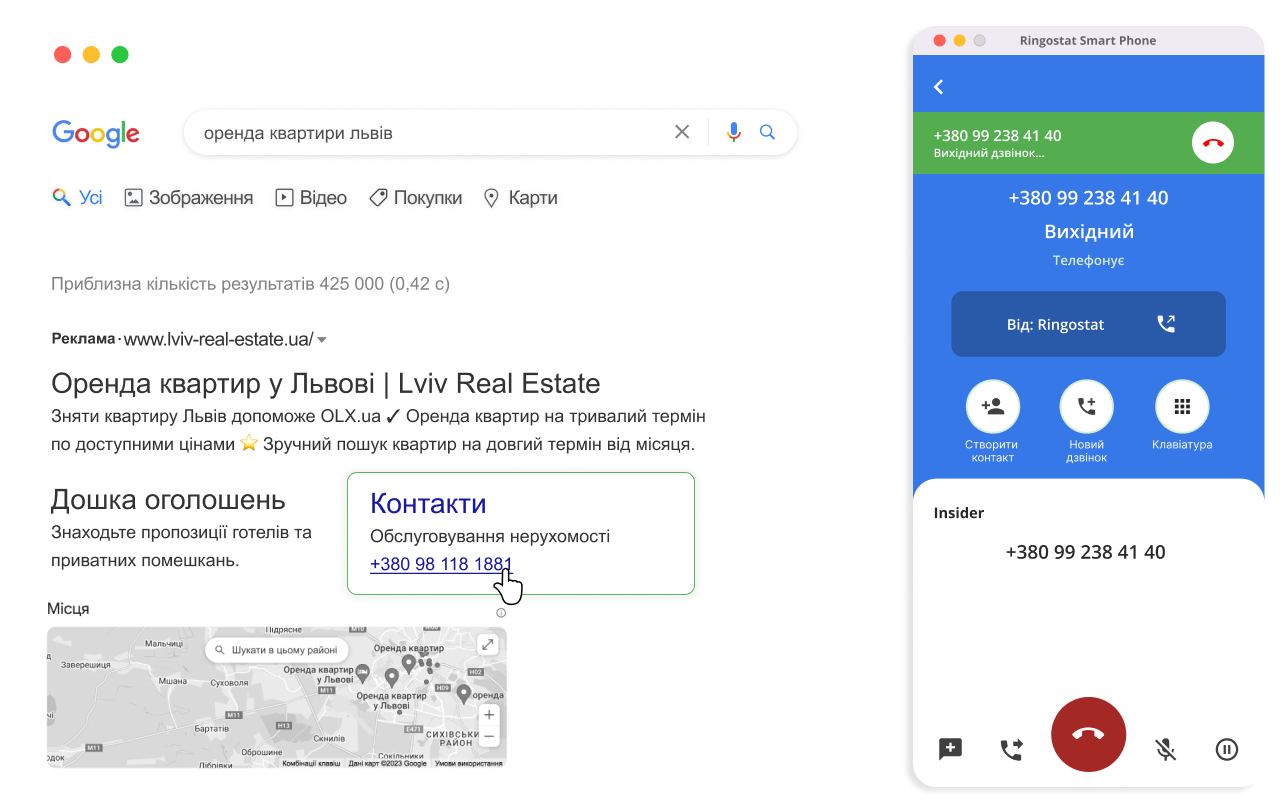Start a Новий дзвінок
This screenshot has height=812, width=1280.
[1086, 407]
